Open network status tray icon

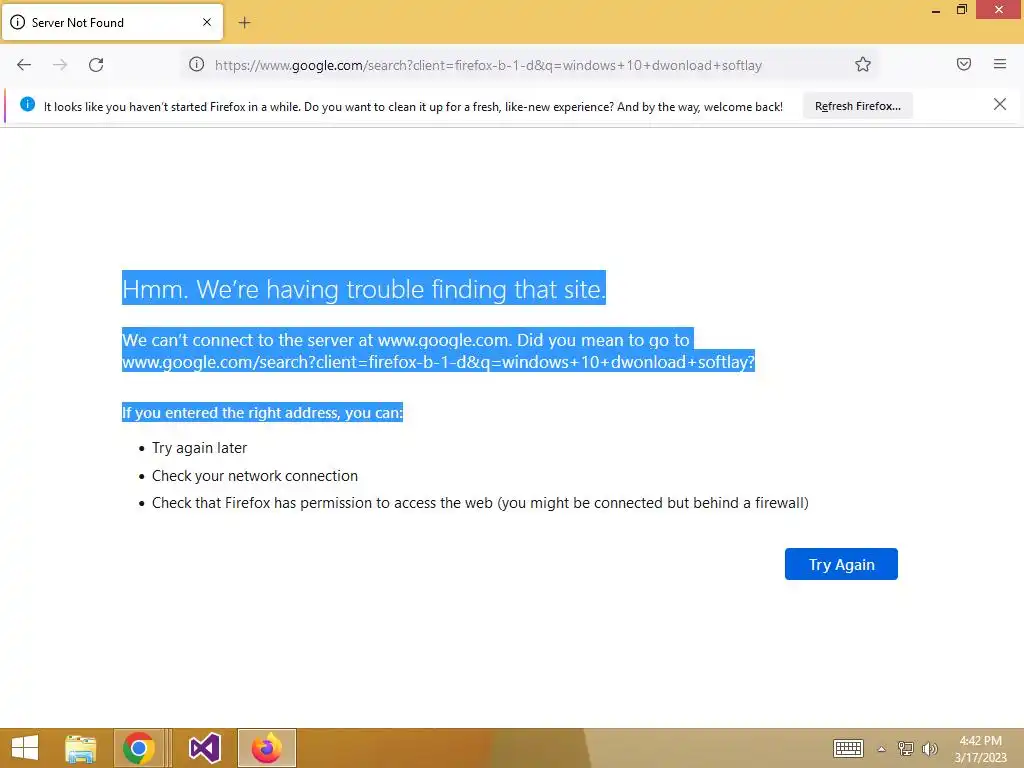[x=906, y=749]
